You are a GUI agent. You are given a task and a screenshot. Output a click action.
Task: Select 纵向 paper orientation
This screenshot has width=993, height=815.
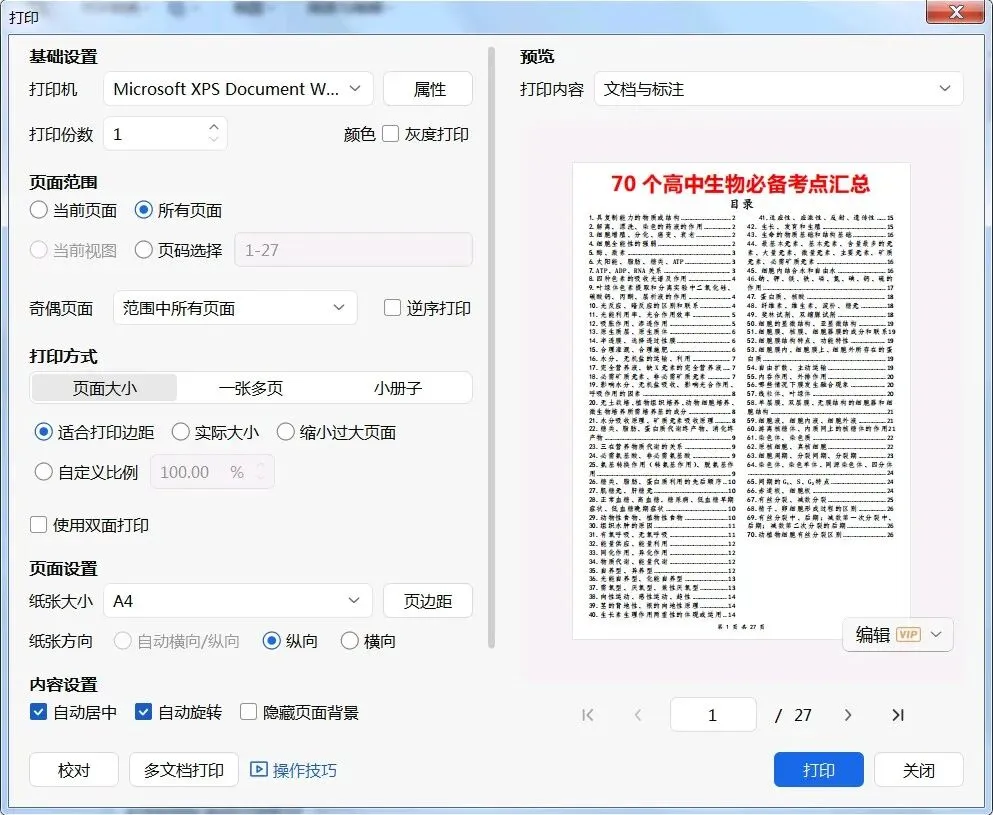click(271, 641)
